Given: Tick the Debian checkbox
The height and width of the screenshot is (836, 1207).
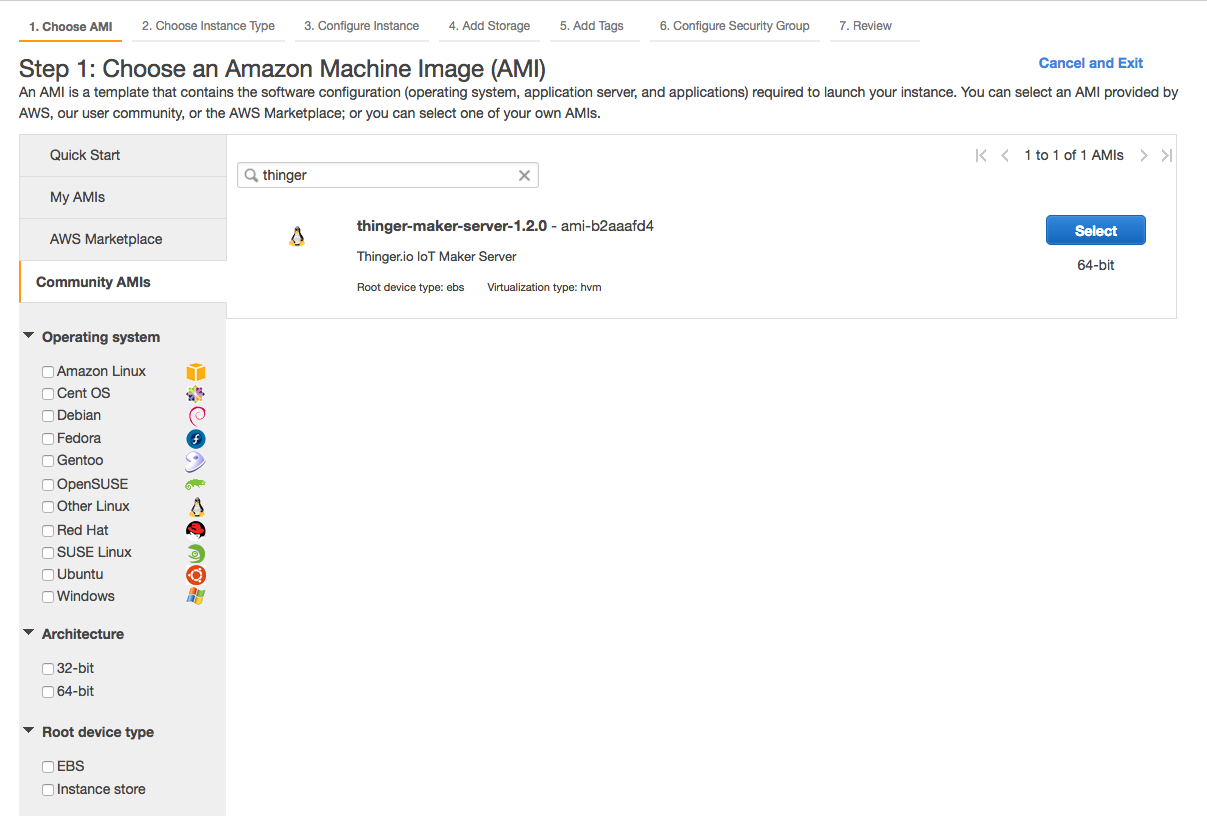Looking at the screenshot, I should [x=48, y=416].
